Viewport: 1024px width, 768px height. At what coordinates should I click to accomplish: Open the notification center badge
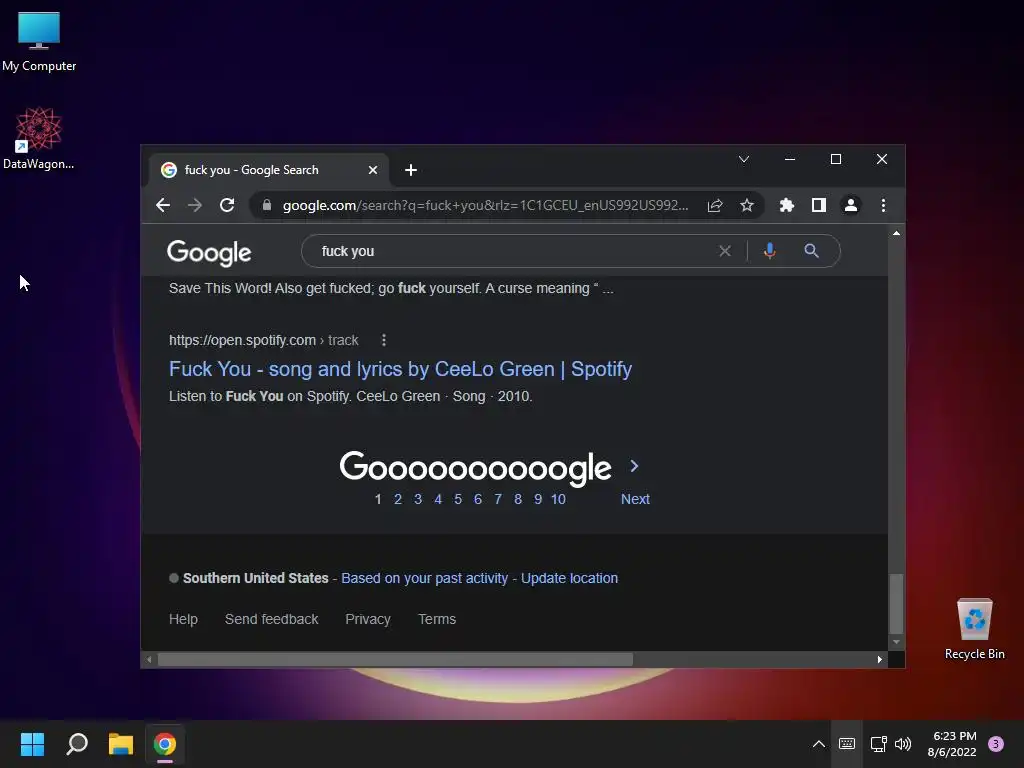[996, 744]
